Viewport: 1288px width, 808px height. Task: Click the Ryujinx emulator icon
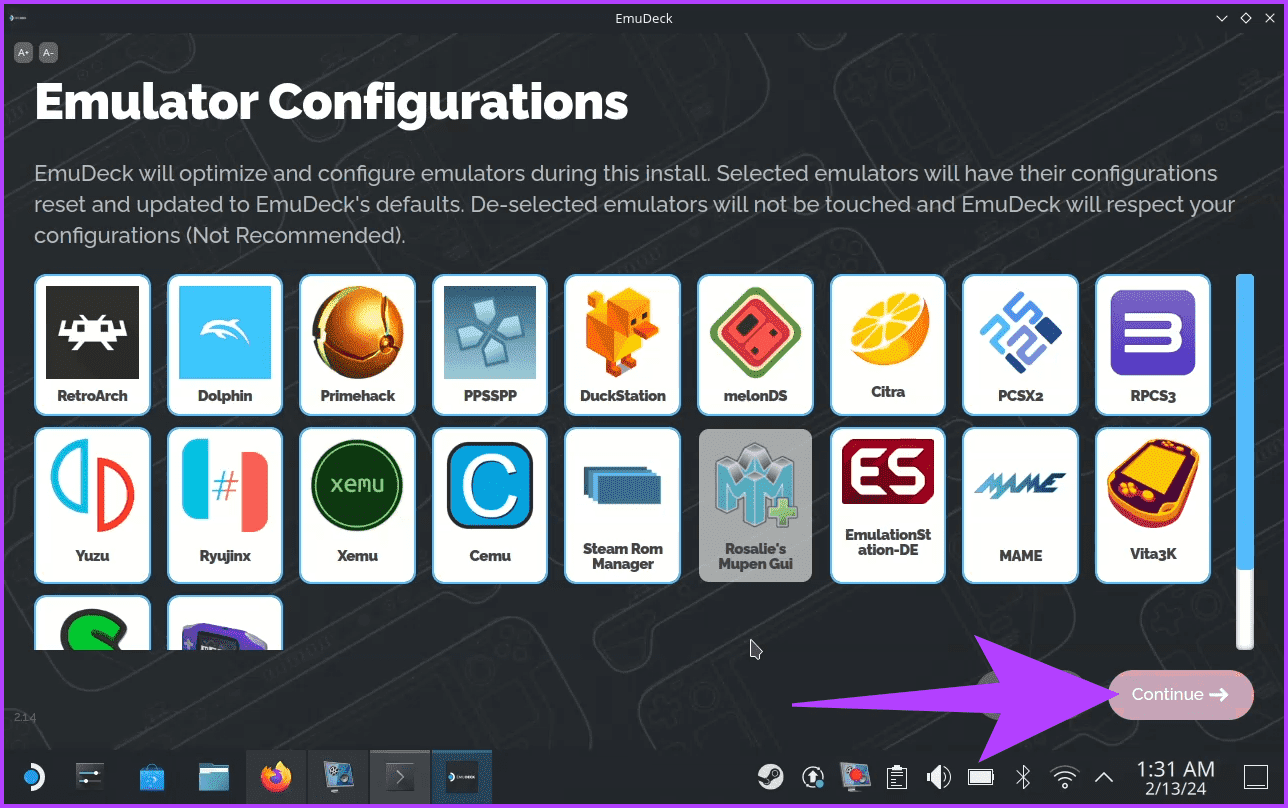pos(225,488)
